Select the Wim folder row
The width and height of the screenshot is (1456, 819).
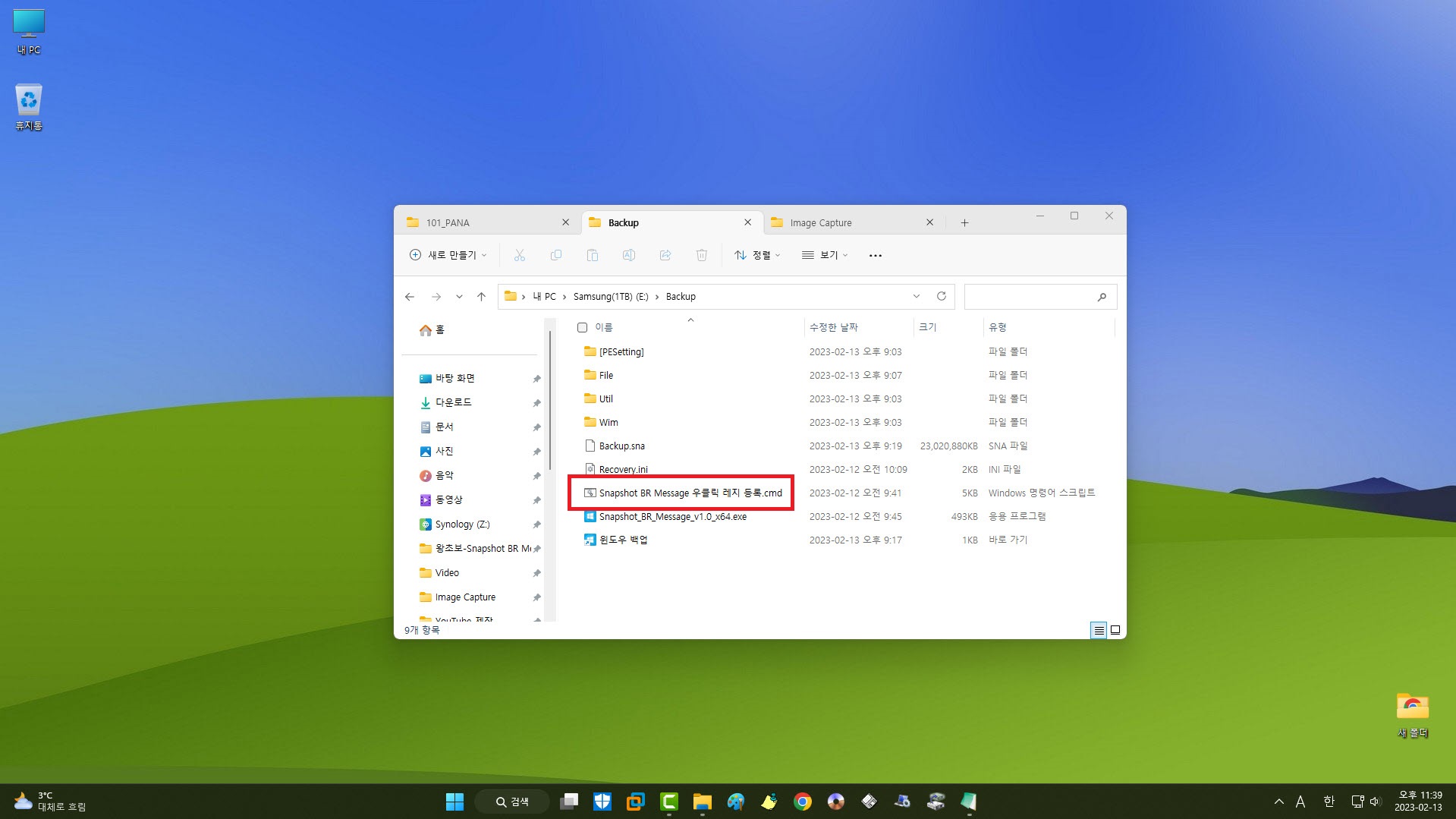pyautogui.click(x=841, y=422)
